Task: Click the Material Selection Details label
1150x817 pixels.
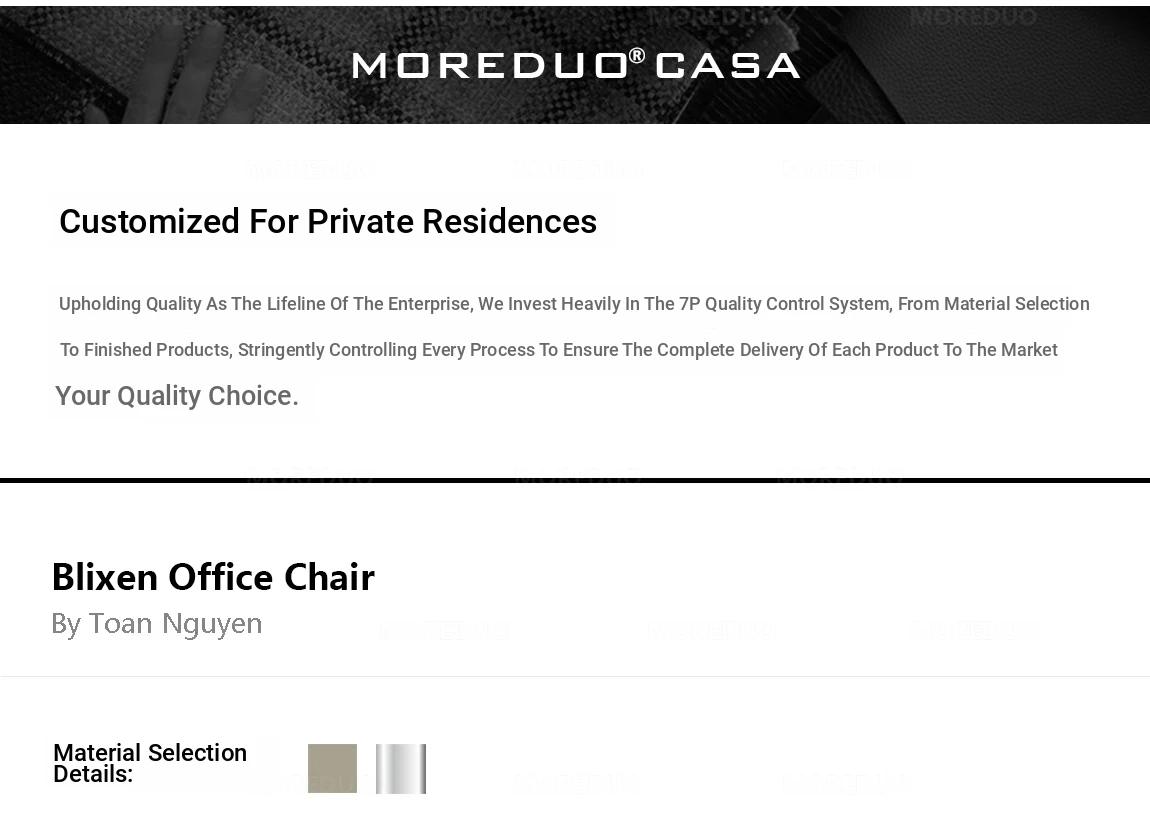Action: [150, 763]
